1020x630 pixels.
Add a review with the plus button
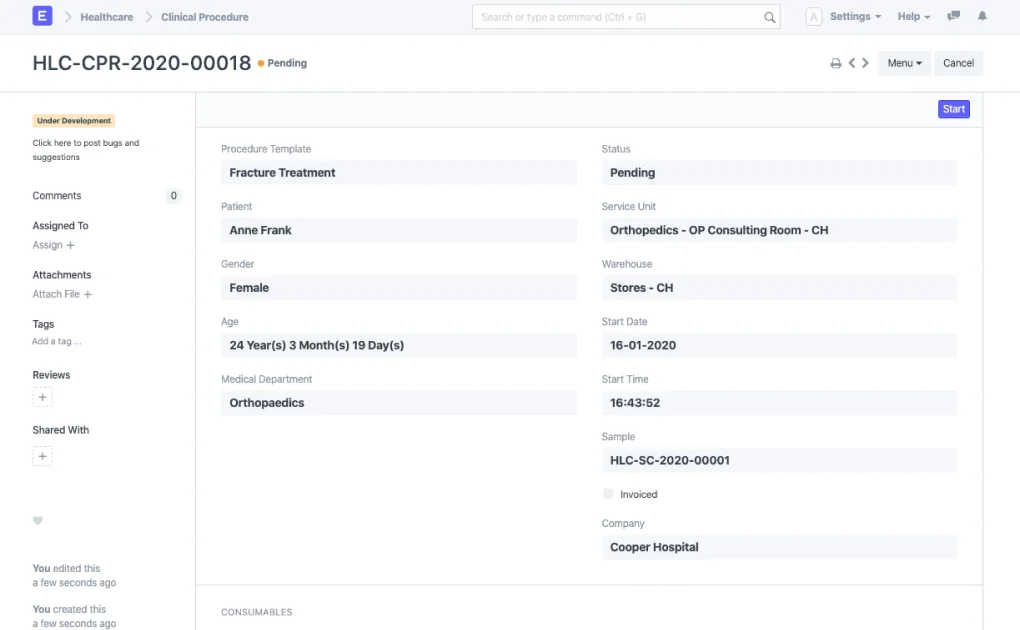coord(42,397)
